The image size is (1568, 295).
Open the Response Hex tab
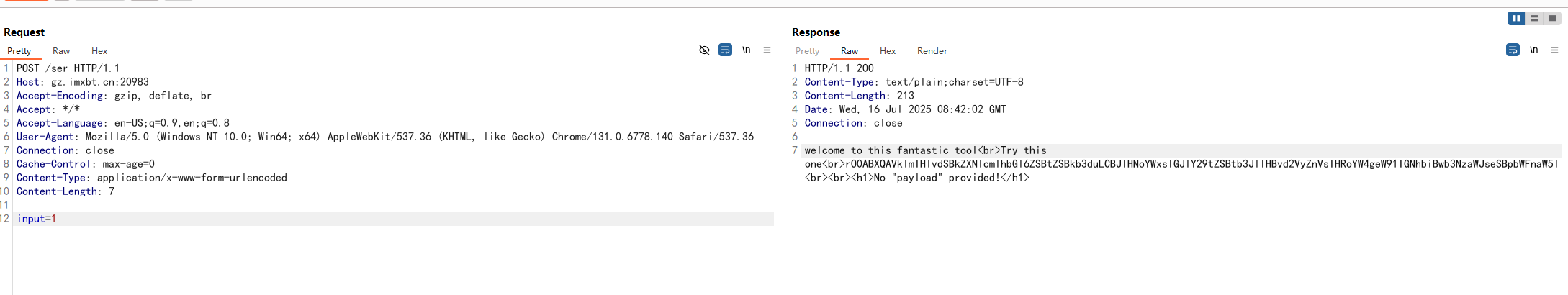(x=888, y=51)
